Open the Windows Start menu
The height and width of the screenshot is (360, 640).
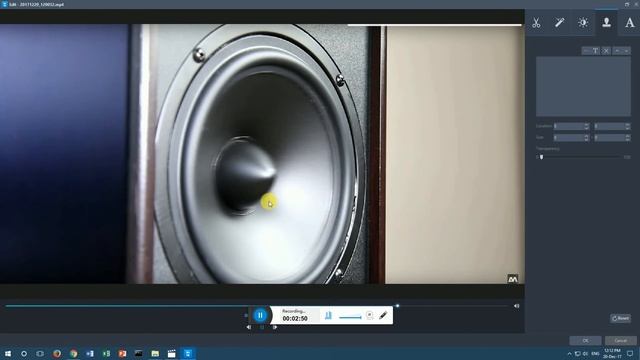[7, 353]
